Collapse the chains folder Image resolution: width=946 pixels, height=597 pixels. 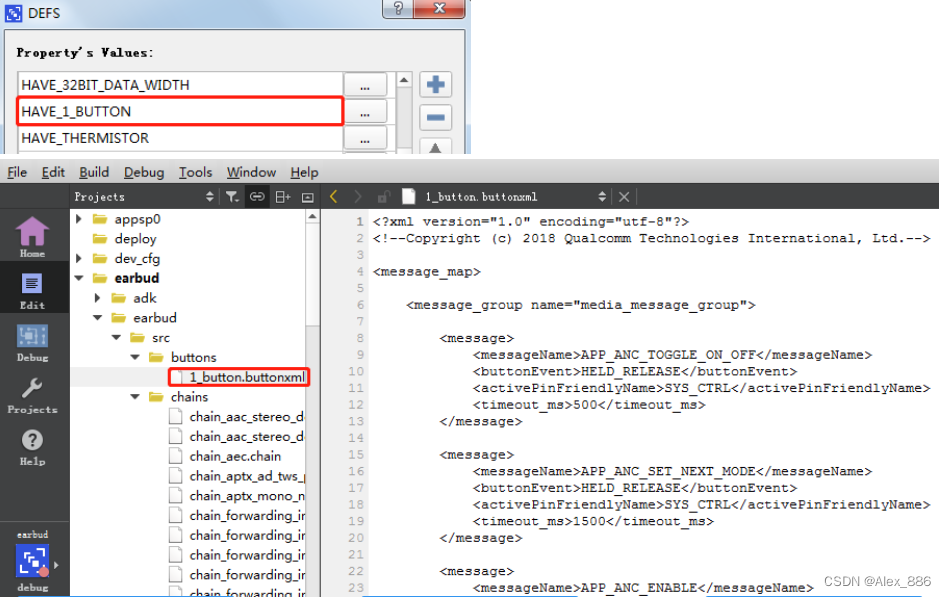(135, 397)
